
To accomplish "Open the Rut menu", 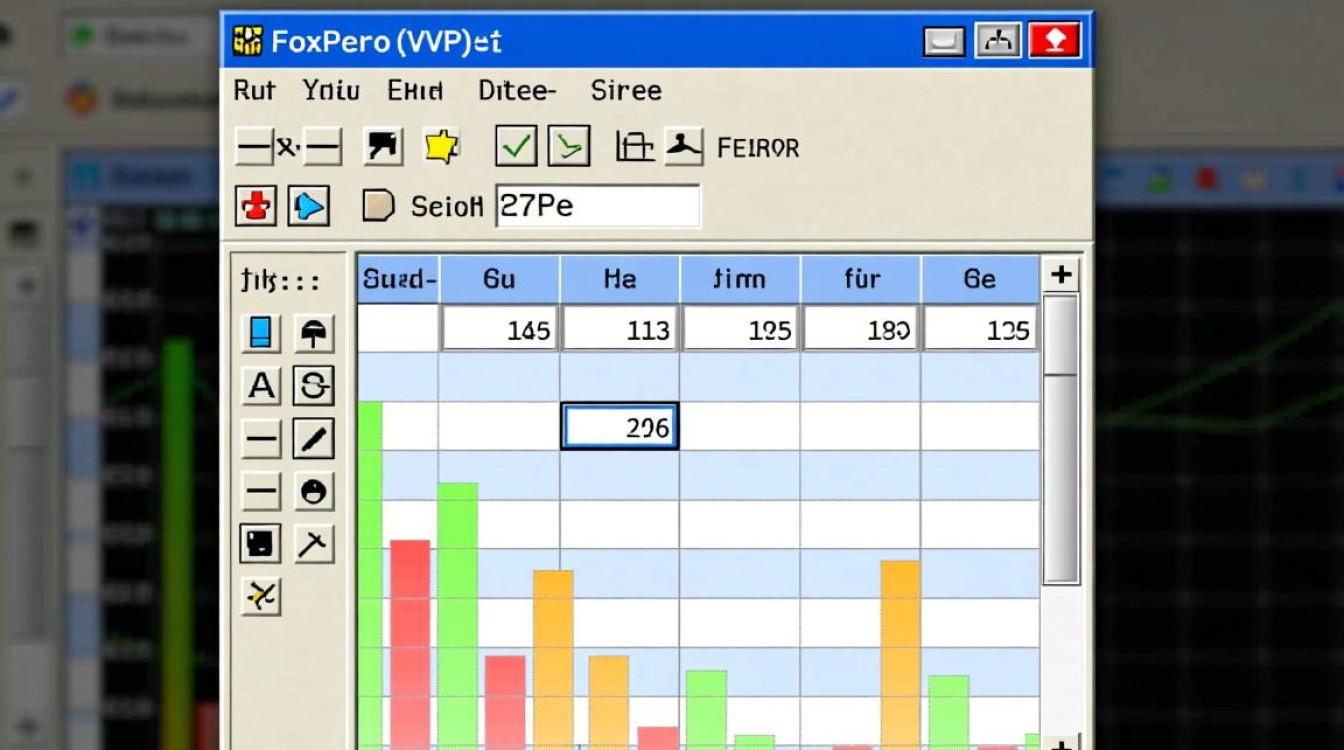I will 254,91.
